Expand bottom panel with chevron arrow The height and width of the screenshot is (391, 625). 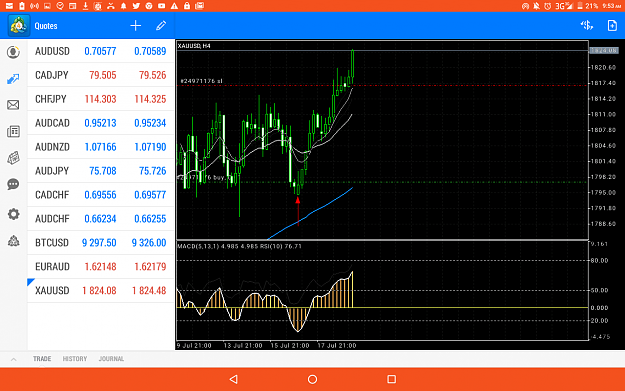click(x=14, y=360)
